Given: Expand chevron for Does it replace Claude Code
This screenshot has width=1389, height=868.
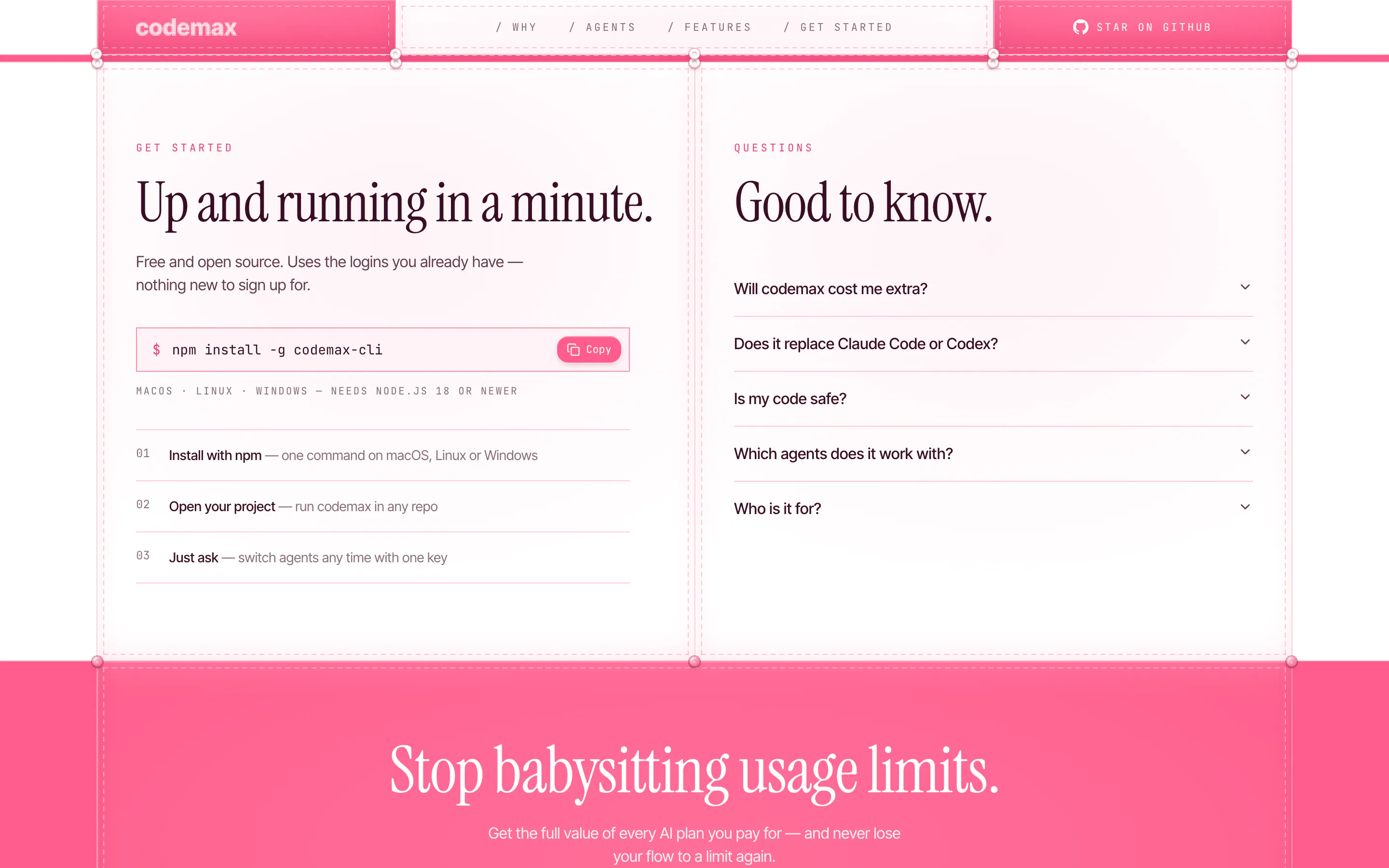Looking at the screenshot, I should [x=1245, y=342].
